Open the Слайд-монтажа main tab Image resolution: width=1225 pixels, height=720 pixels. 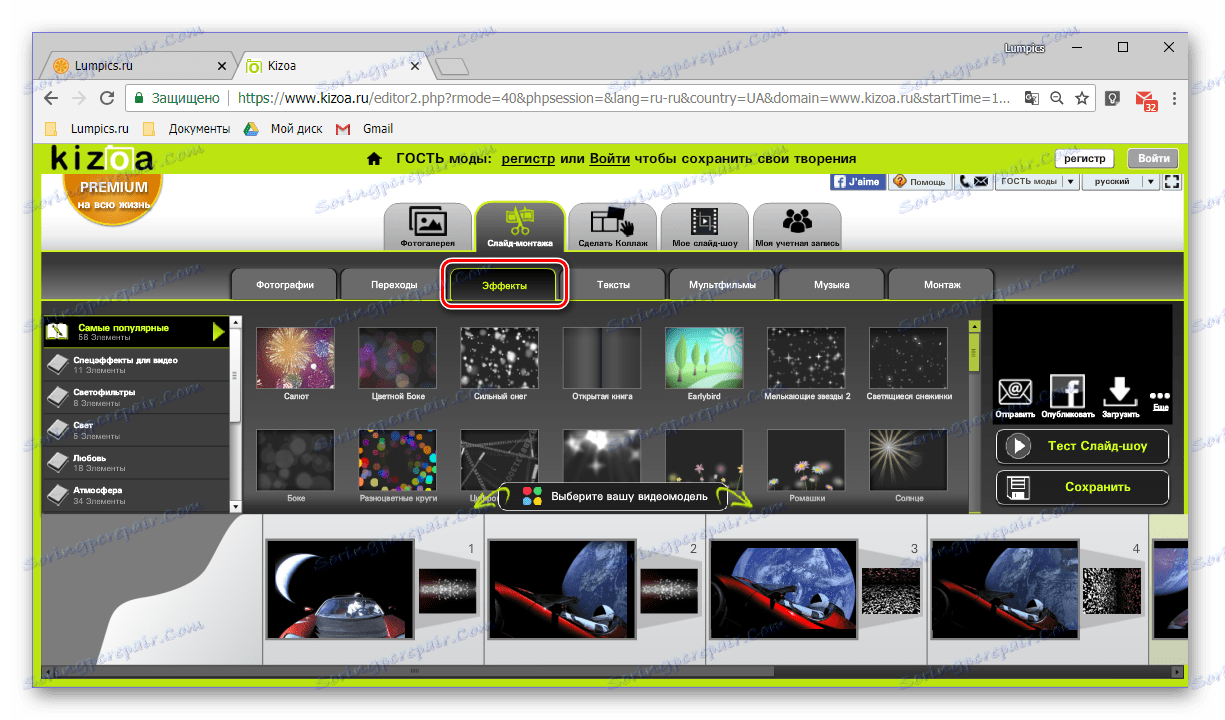coord(520,226)
